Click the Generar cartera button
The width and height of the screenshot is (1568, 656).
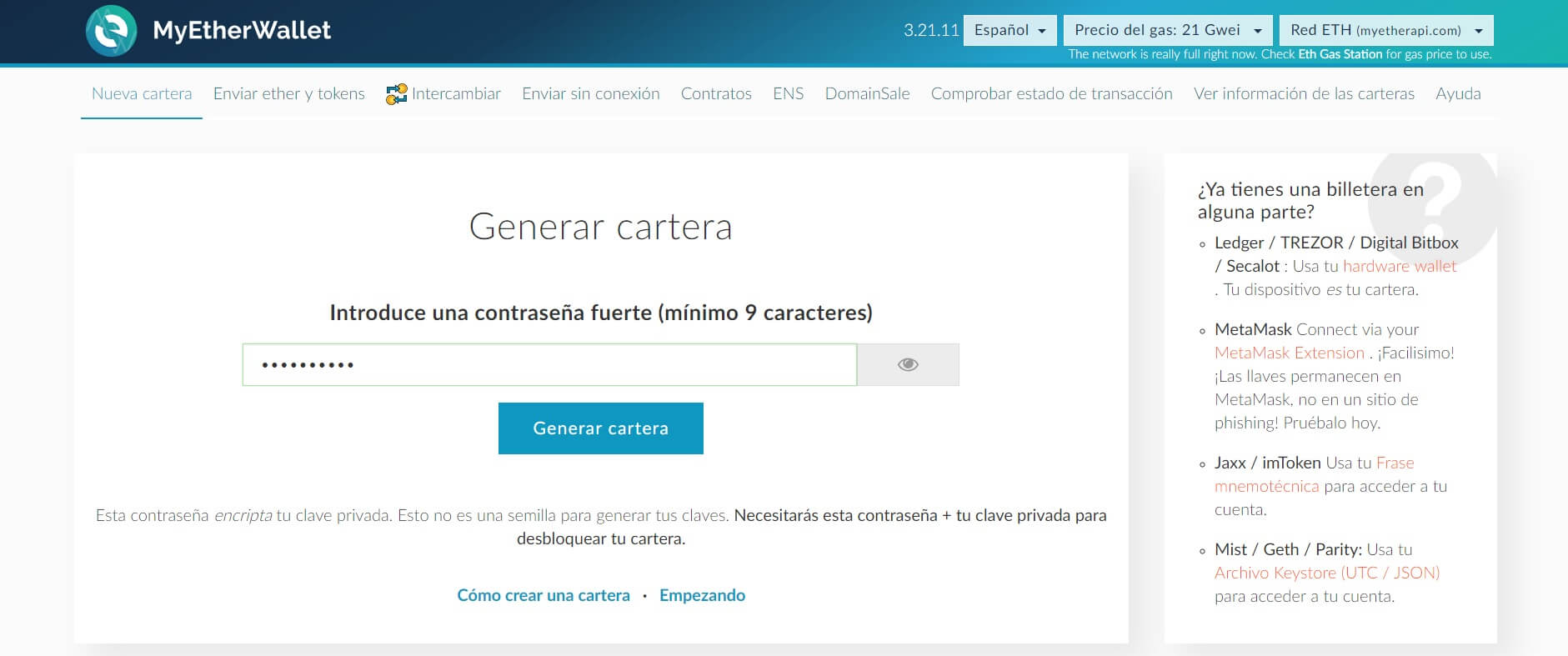pyautogui.click(x=601, y=428)
